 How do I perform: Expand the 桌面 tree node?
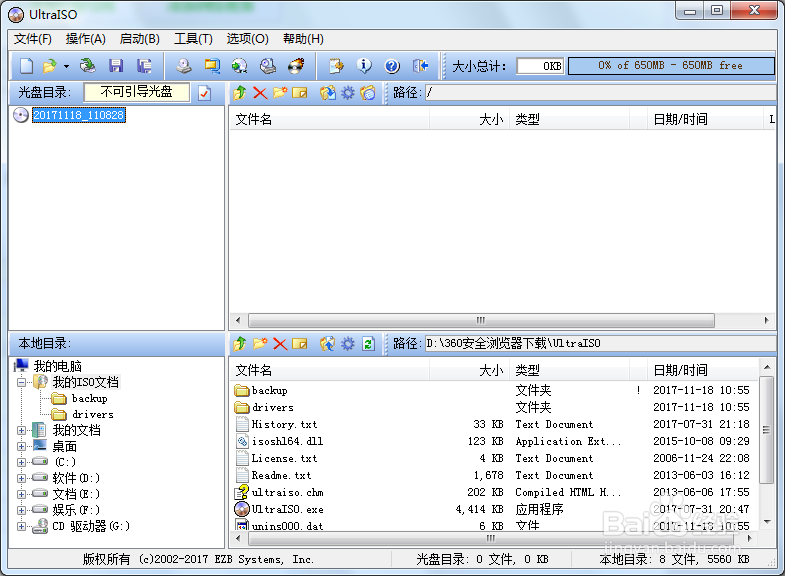(x=21, y=446)
